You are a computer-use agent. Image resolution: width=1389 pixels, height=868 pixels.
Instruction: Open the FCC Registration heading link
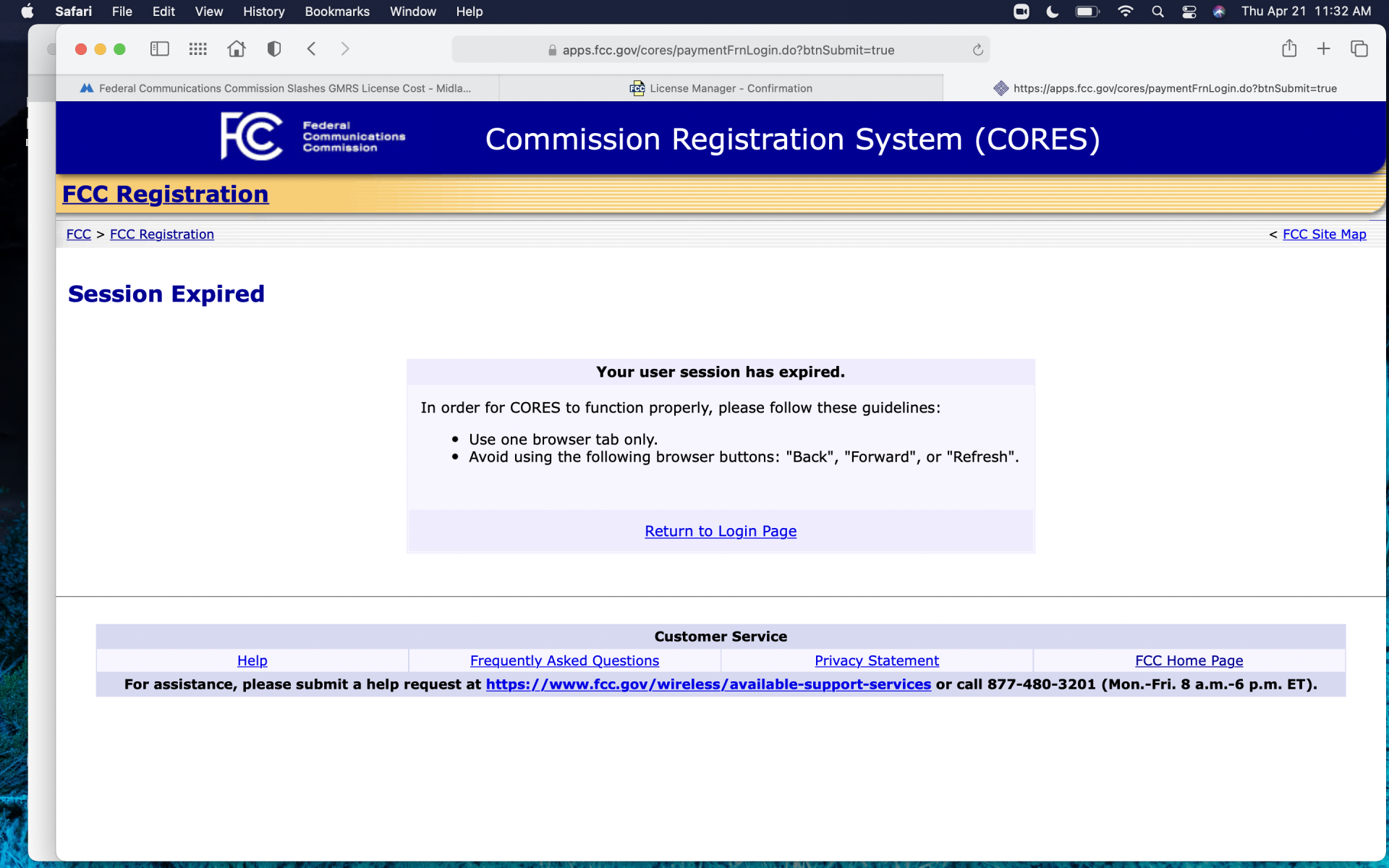point(165,194)
